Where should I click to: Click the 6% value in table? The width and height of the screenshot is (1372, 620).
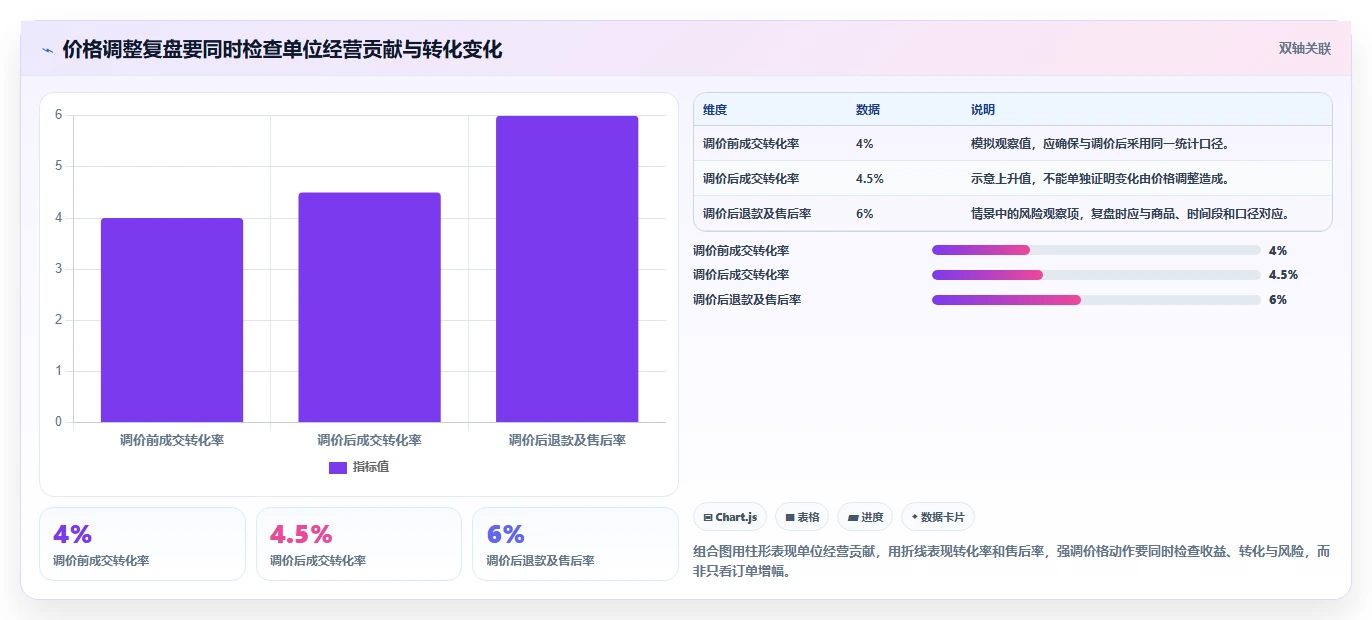pos(865,214)
